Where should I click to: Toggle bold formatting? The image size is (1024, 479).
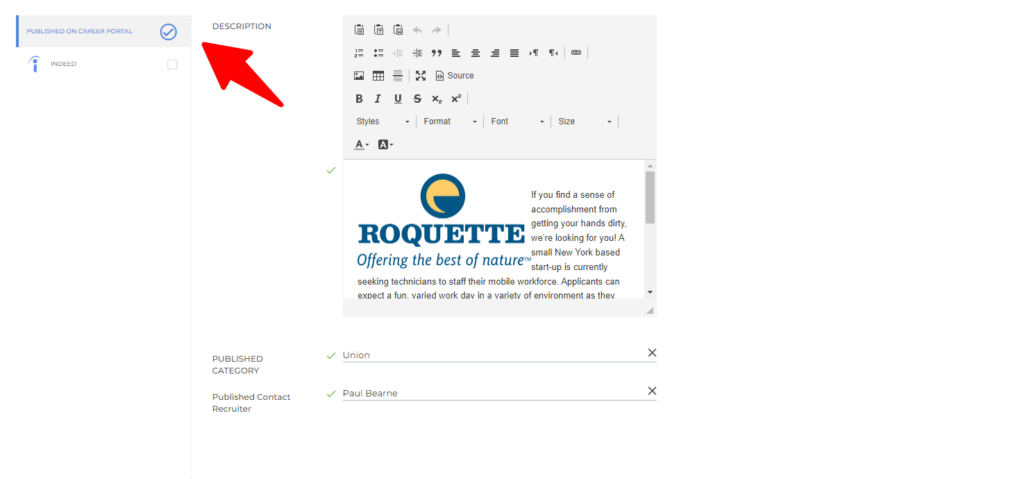[359, 99]
